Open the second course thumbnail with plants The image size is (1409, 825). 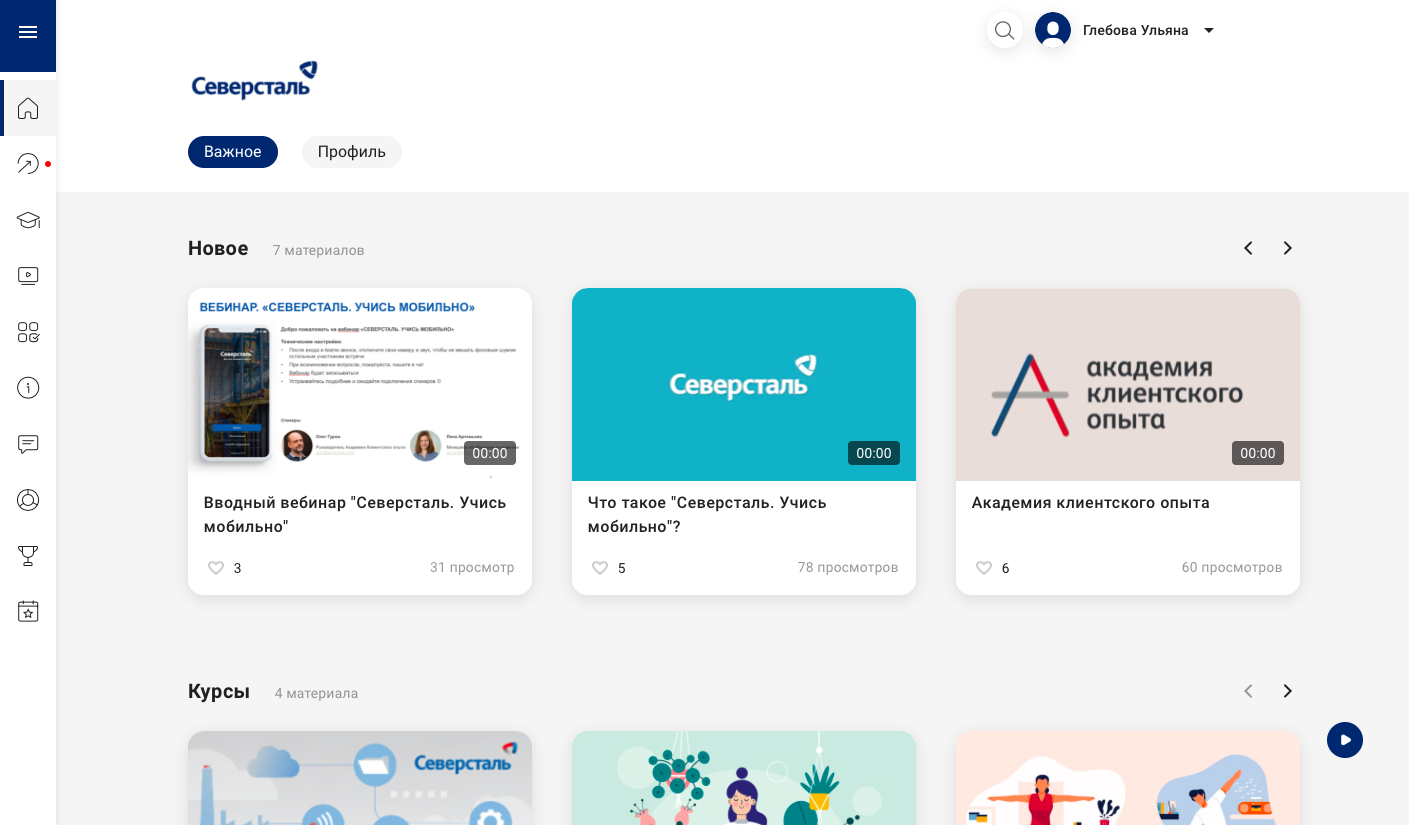(x=744, y=778)
